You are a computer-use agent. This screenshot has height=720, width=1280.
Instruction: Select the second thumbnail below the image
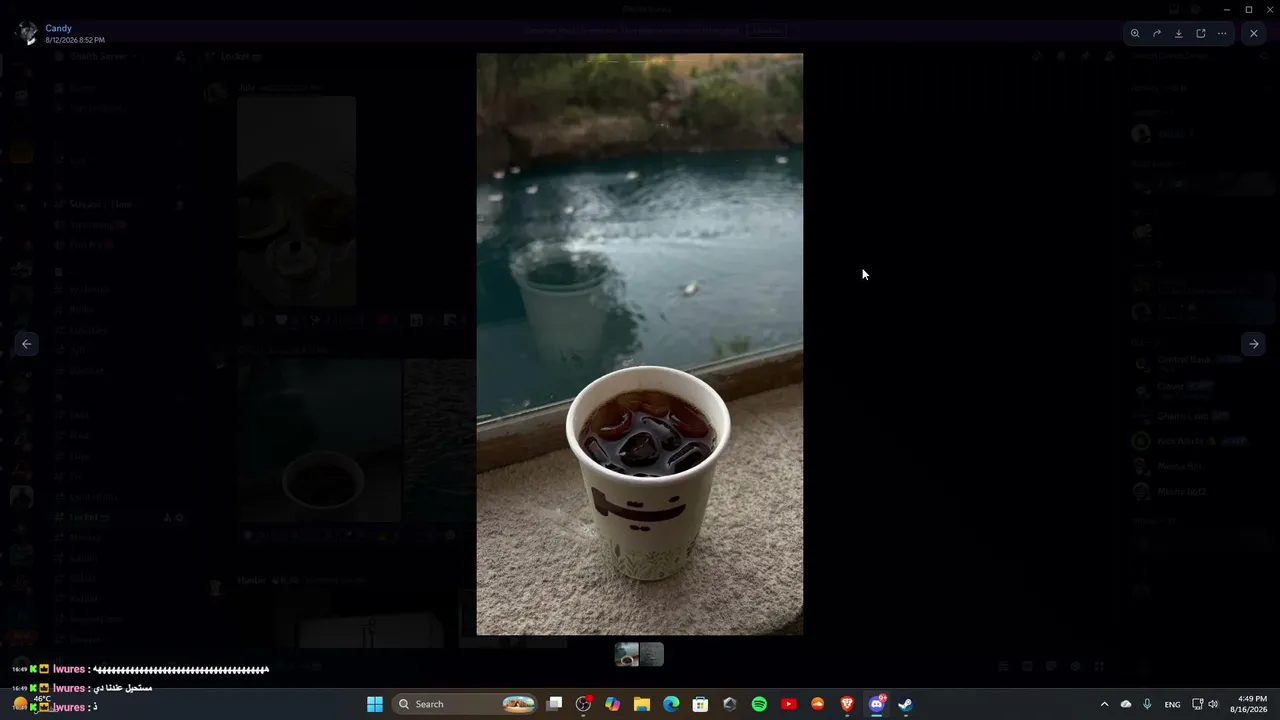[x=652, y=654]
